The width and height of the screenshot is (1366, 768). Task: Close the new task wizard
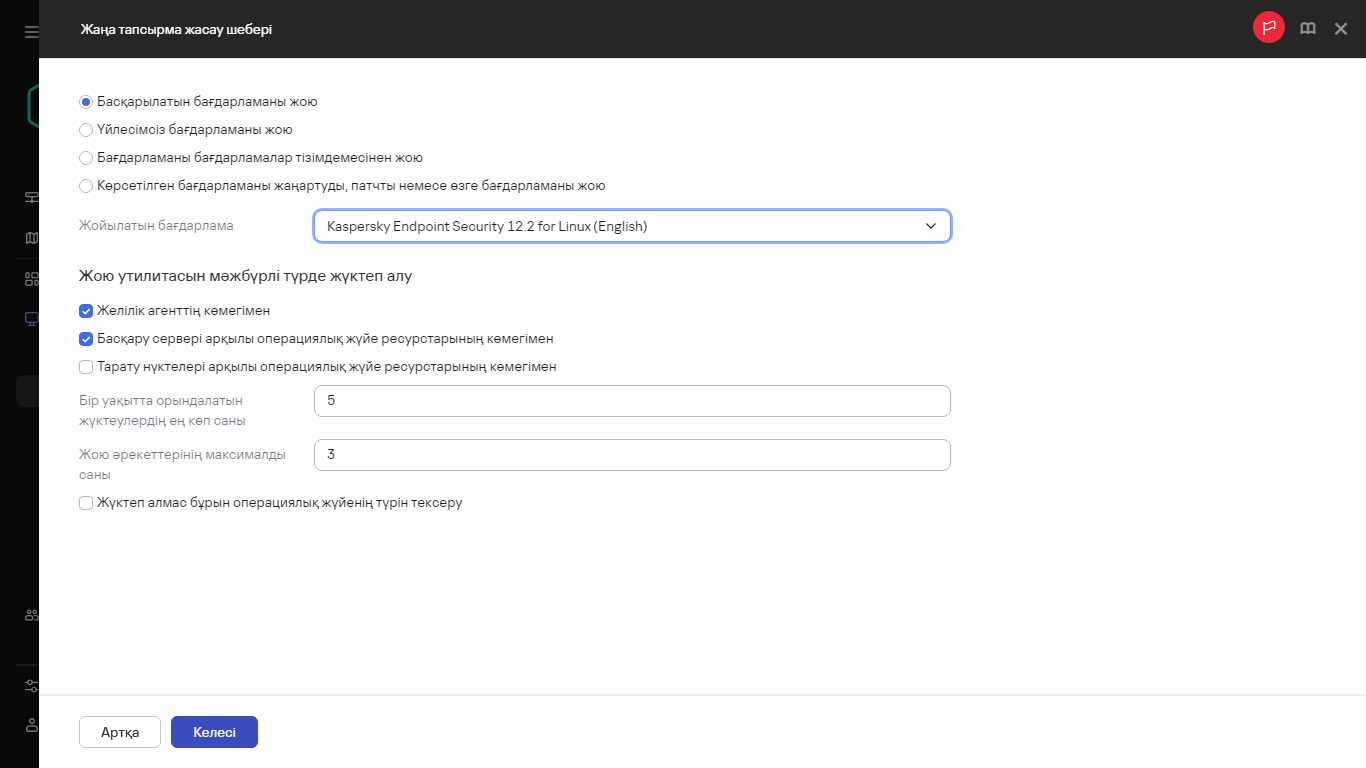(1341, 29)
